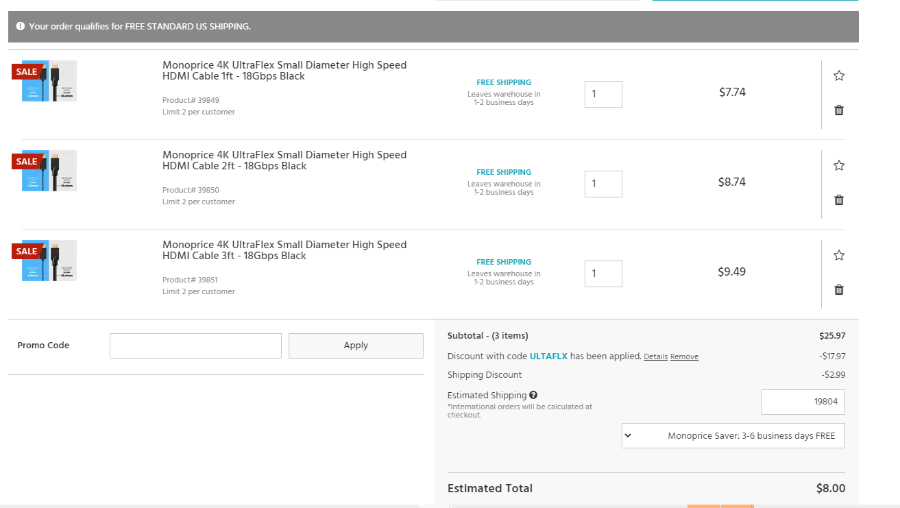900x508 pixels.
Task: Select the Estimated Total $8.00 amount
Action: coord(831,488)
